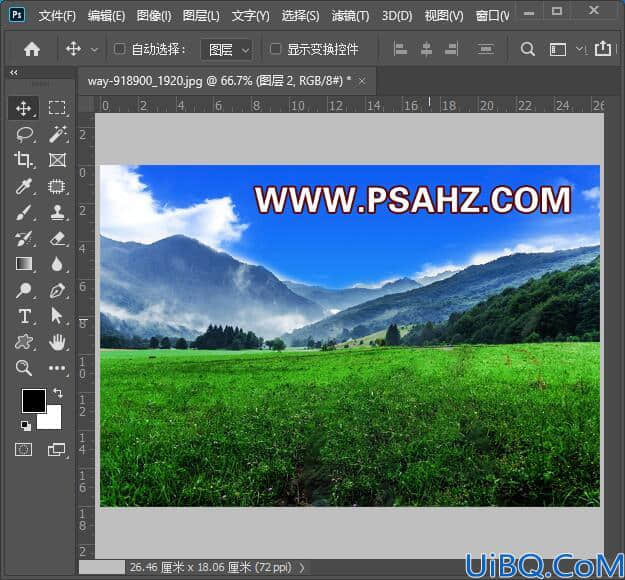The height and width of the screenshot is (580, 625).
Task: Open the 图像(I) menu
Action: tap(154, 16)
